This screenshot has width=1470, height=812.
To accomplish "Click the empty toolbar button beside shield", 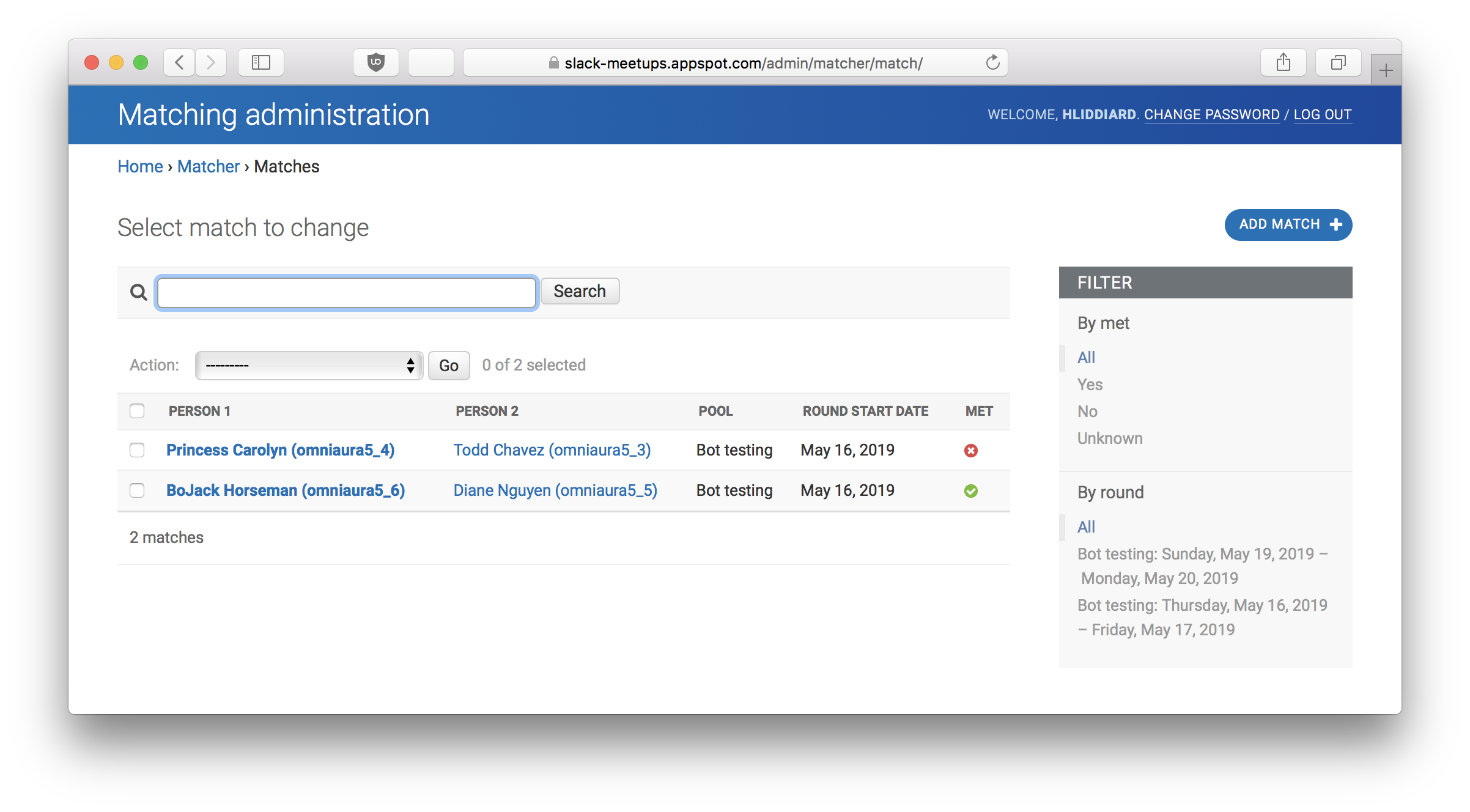I will pyautogui.click(x=431, y=62).
